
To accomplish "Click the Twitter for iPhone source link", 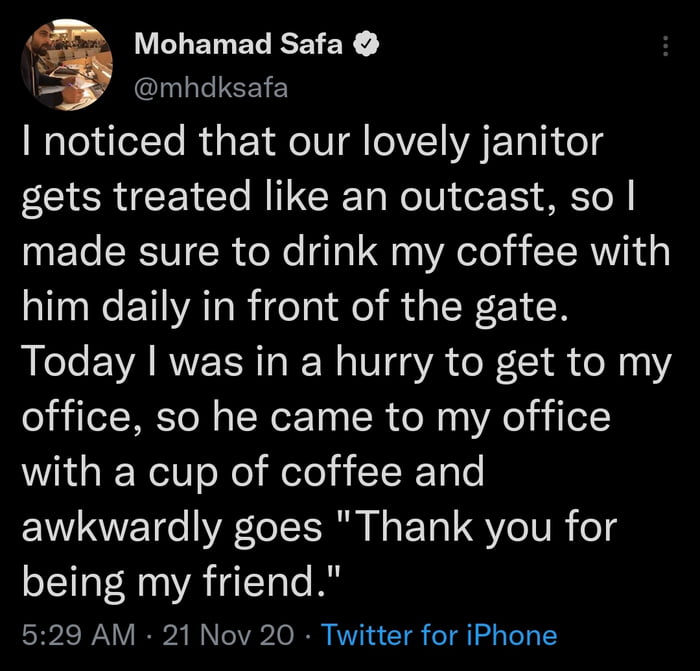I will pyautogui.click(x=441, y=634).
